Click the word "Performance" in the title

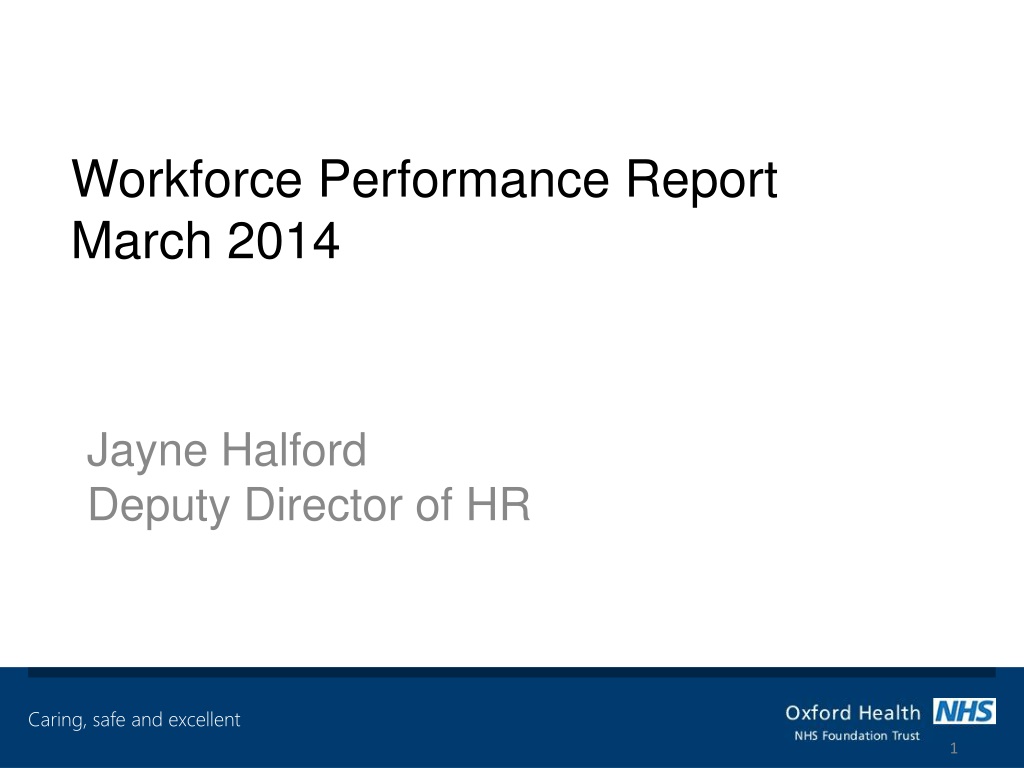(x=464, y=179)
